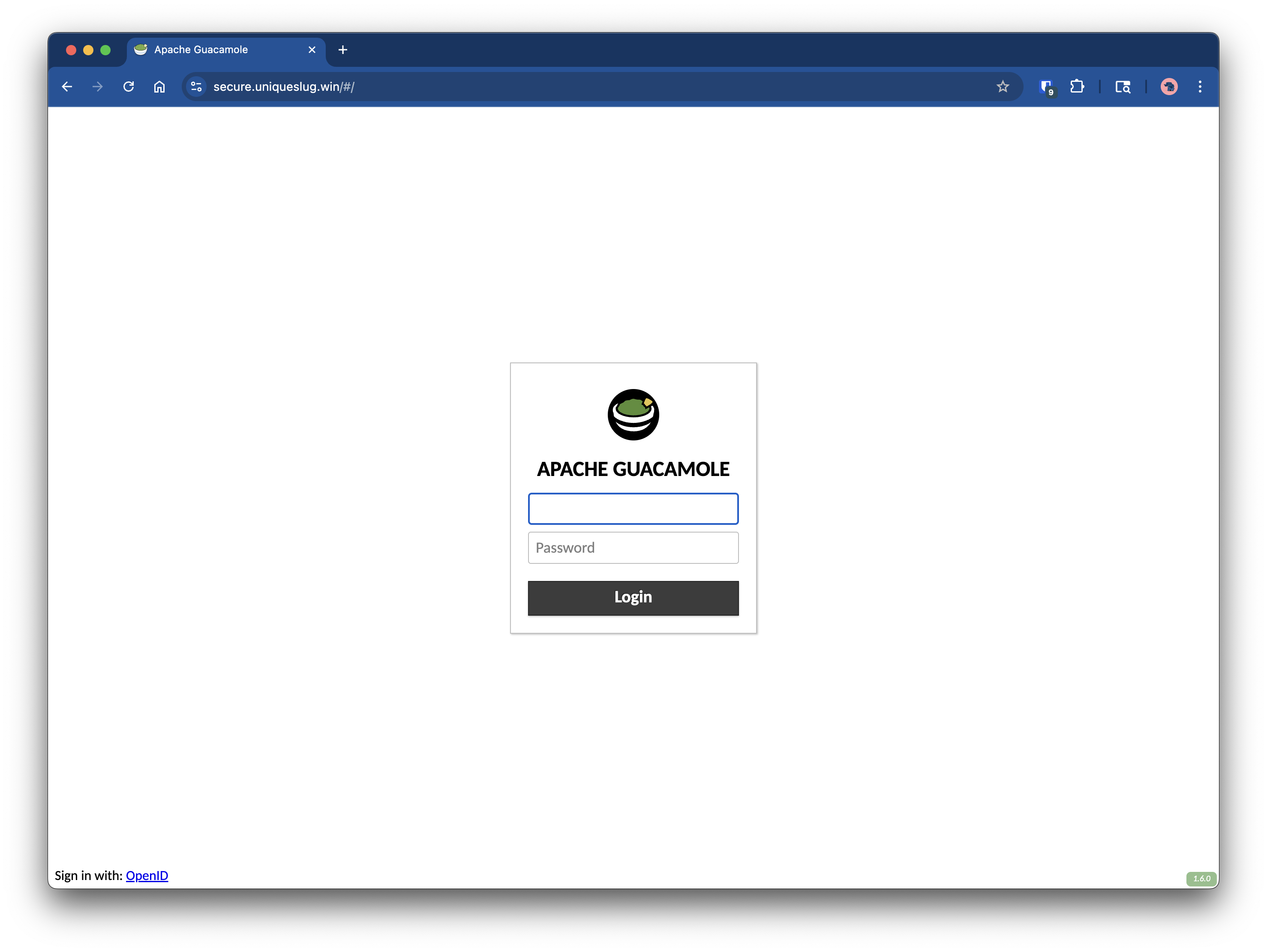Click the address bar URL secure.uniqueslug.win
The height and width of the screenshot is (952, 1267).
pos(283,87)
